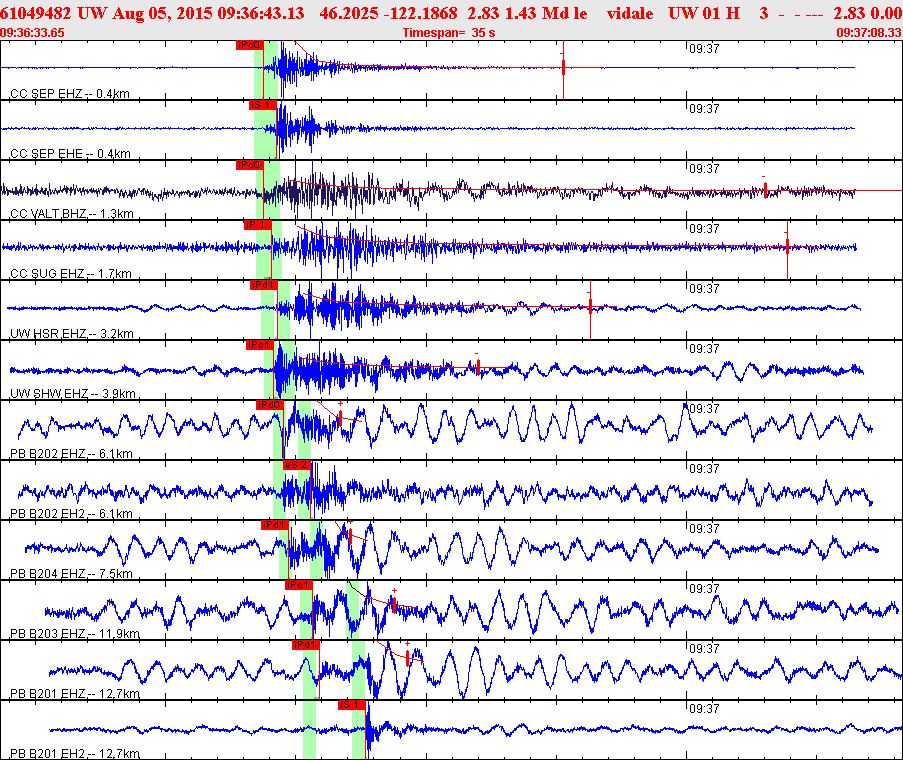Click the end time 09:37:08.33 in header
Viewport: 903px width, 760px height.
click(868, 33)
